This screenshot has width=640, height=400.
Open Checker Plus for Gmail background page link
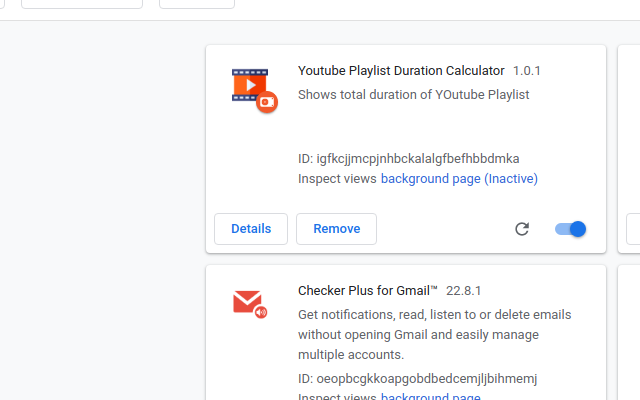coord(431,396)
